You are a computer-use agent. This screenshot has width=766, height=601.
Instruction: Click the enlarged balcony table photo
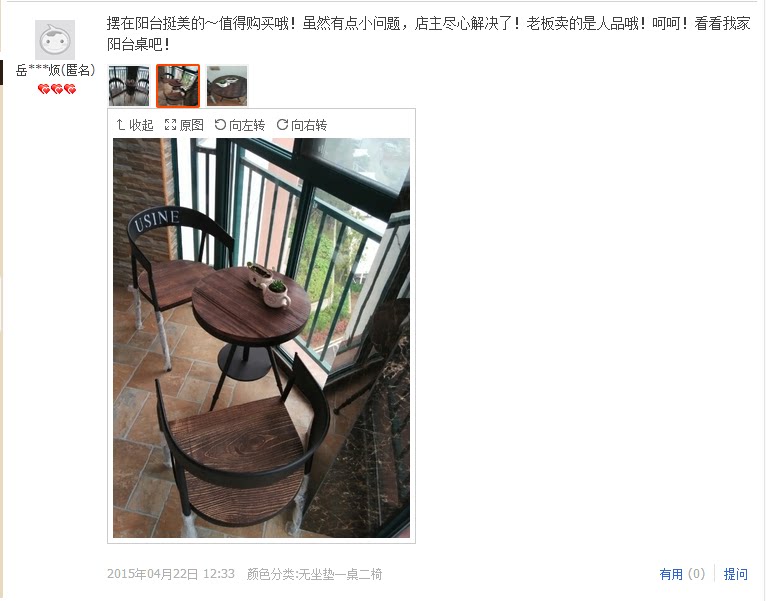(261, 338)
